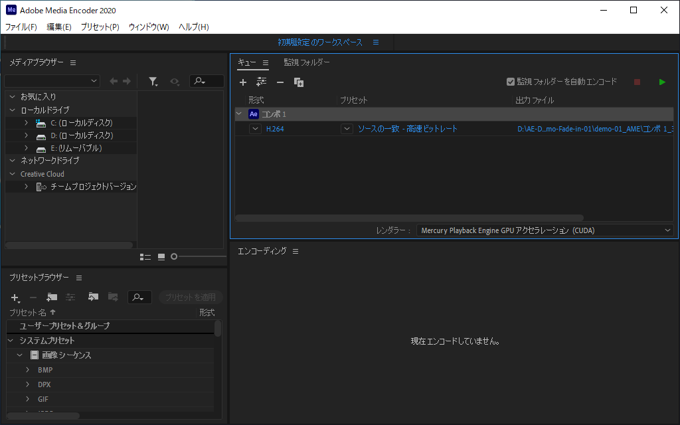The image size is (680, 425).
Task: Click the プリセットを適用 button
Action: [x=190, y=297]
